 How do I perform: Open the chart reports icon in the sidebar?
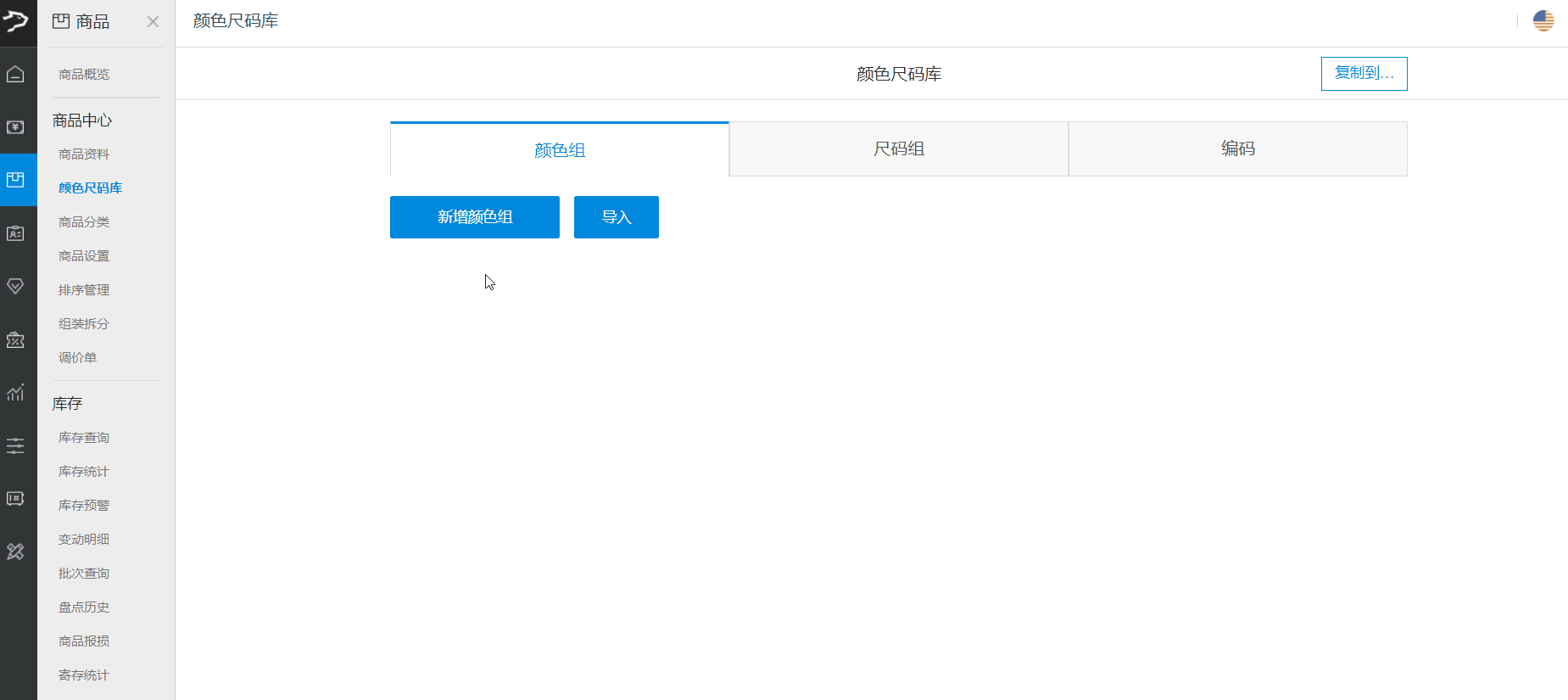[15, 392]
